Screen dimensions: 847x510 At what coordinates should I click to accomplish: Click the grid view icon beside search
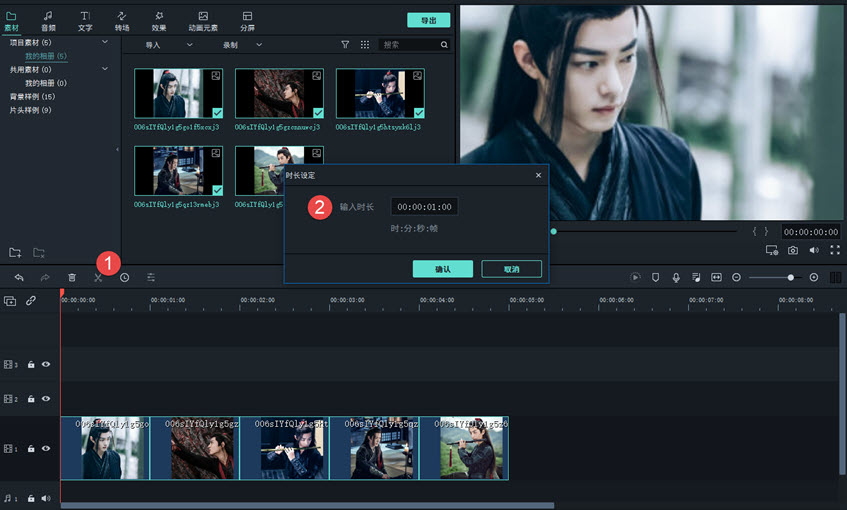click(x=365, y=45)
